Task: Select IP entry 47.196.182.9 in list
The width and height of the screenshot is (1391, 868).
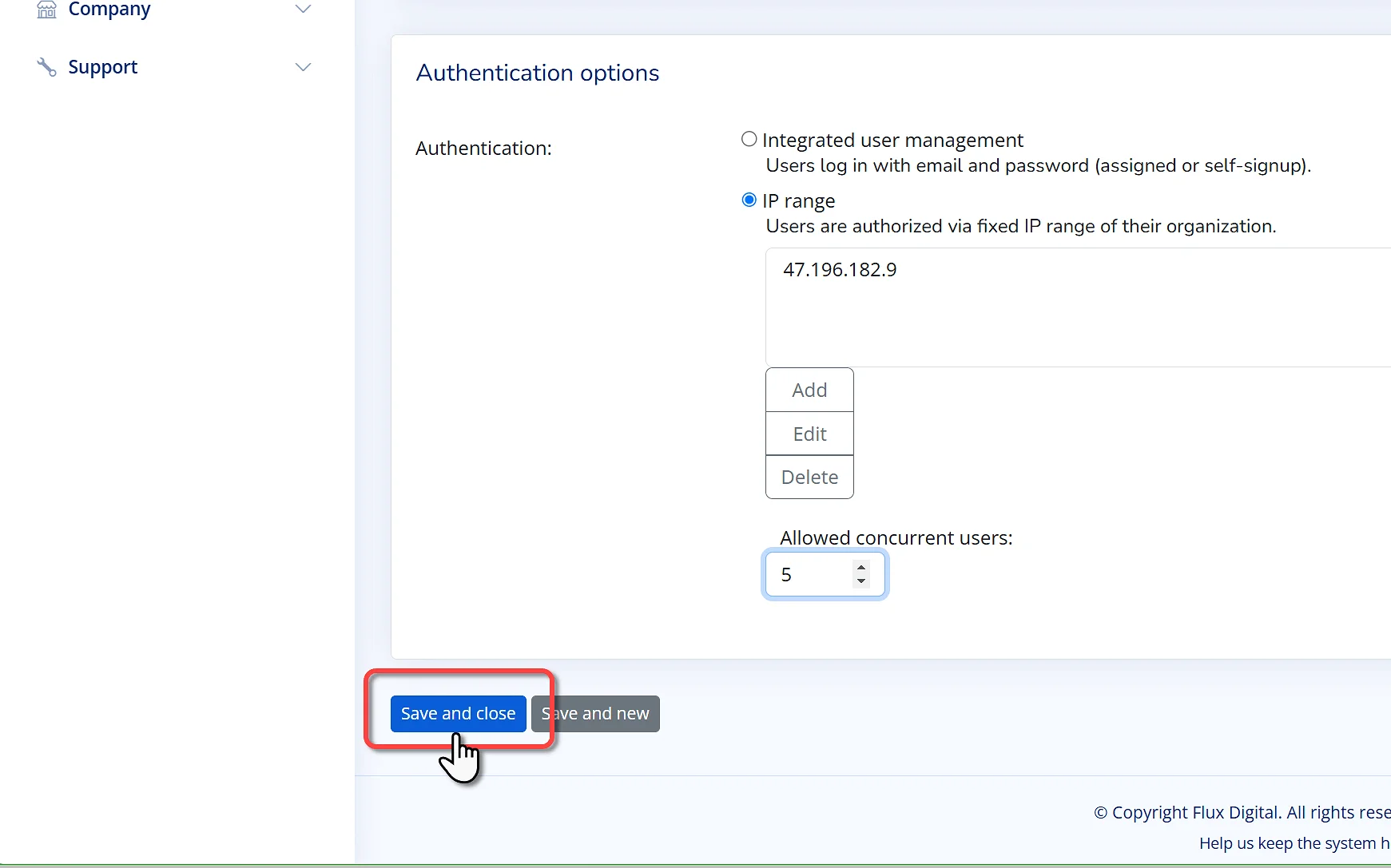Action: click(840, 270)
